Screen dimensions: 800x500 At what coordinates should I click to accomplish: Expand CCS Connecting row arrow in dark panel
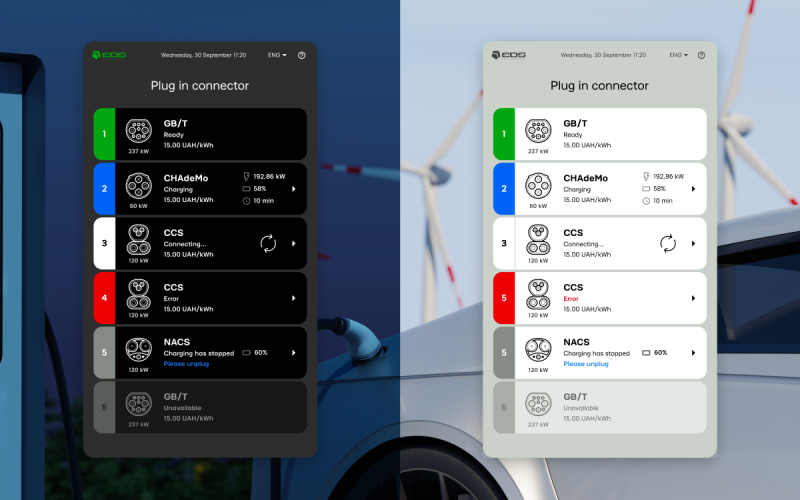coord(294,243)
